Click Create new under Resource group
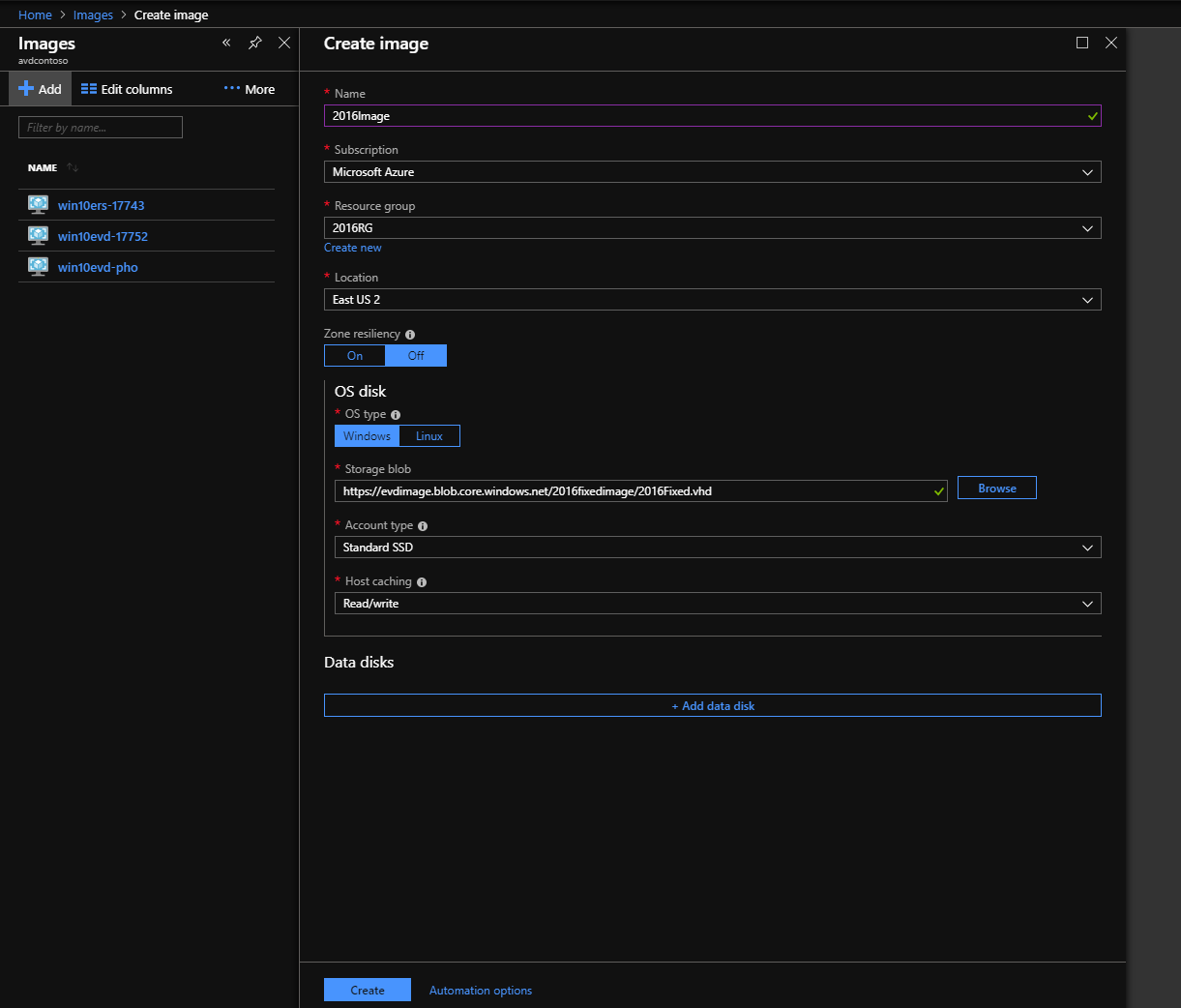 point(352,248)
